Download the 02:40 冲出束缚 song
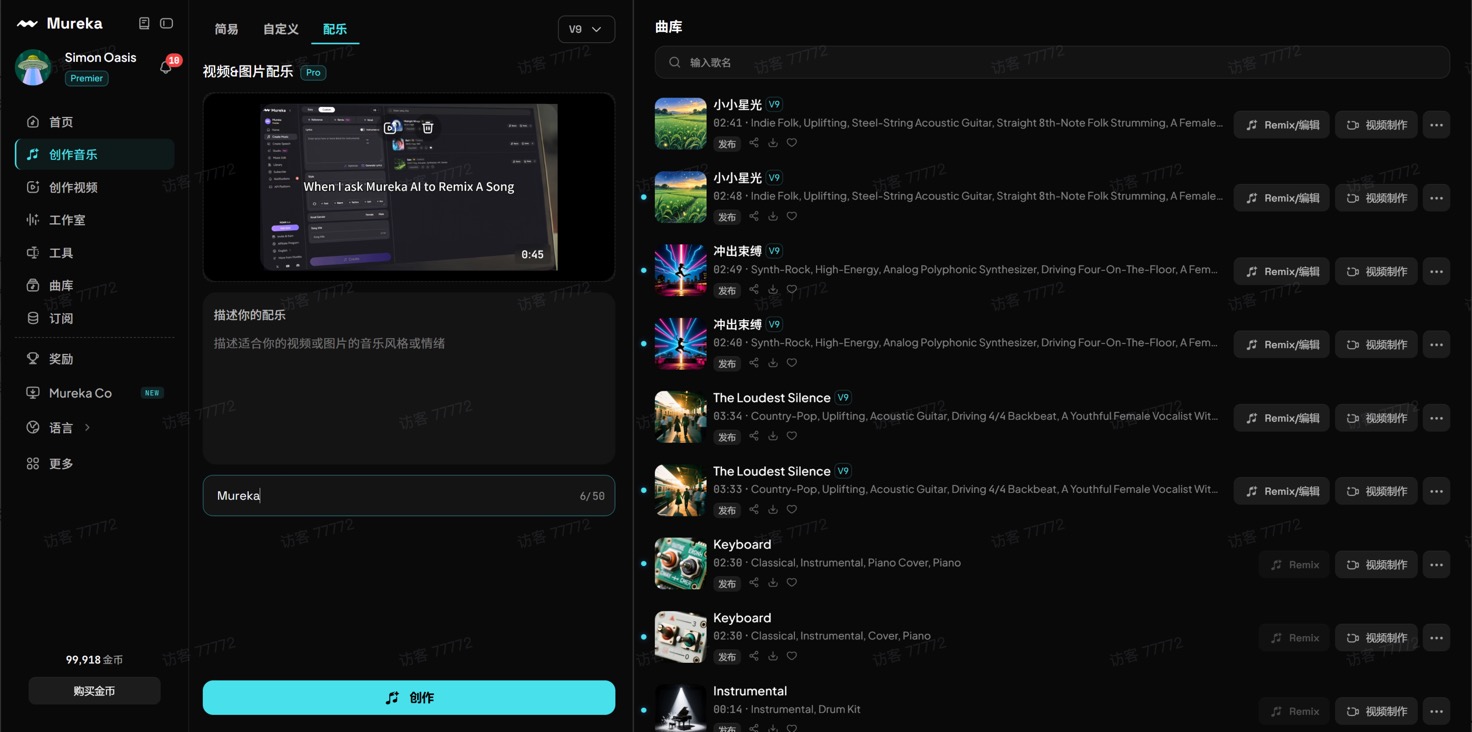Screen dimensions: 1472x732 click(x=773, y=363)
